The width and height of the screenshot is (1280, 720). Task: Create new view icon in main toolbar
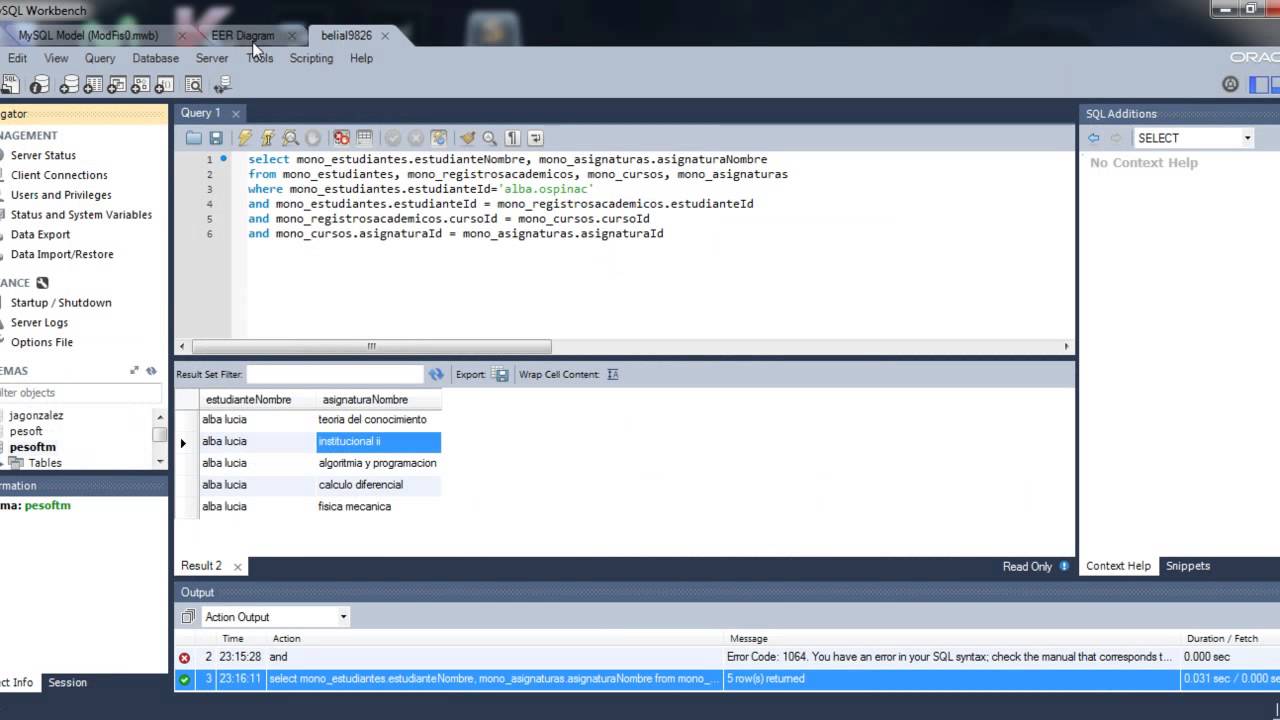tap(117, 85)
